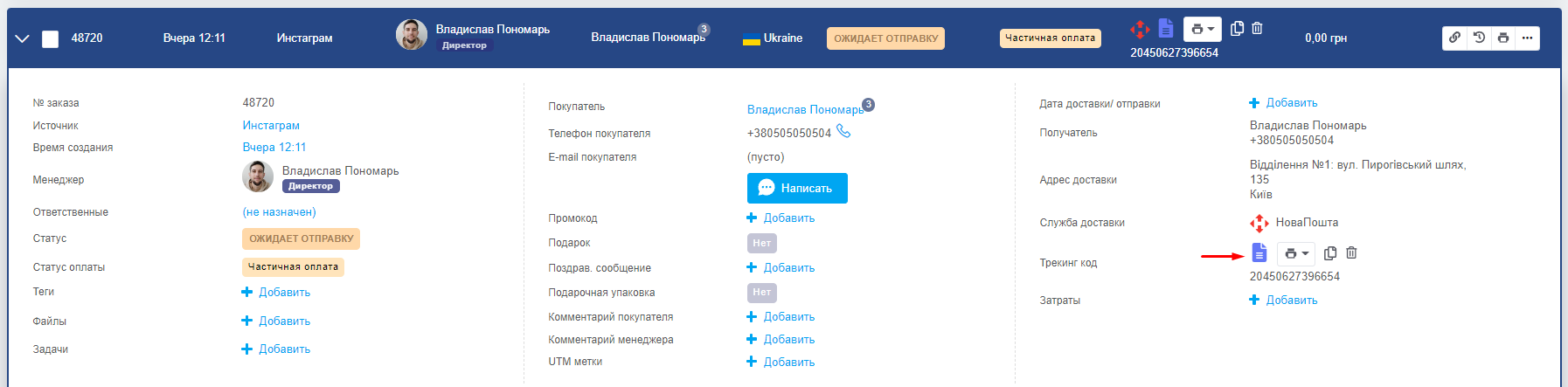1568x387 pixels.
Task: Collapse order 48720 row with chevron
Action: (x=23, y=38)
